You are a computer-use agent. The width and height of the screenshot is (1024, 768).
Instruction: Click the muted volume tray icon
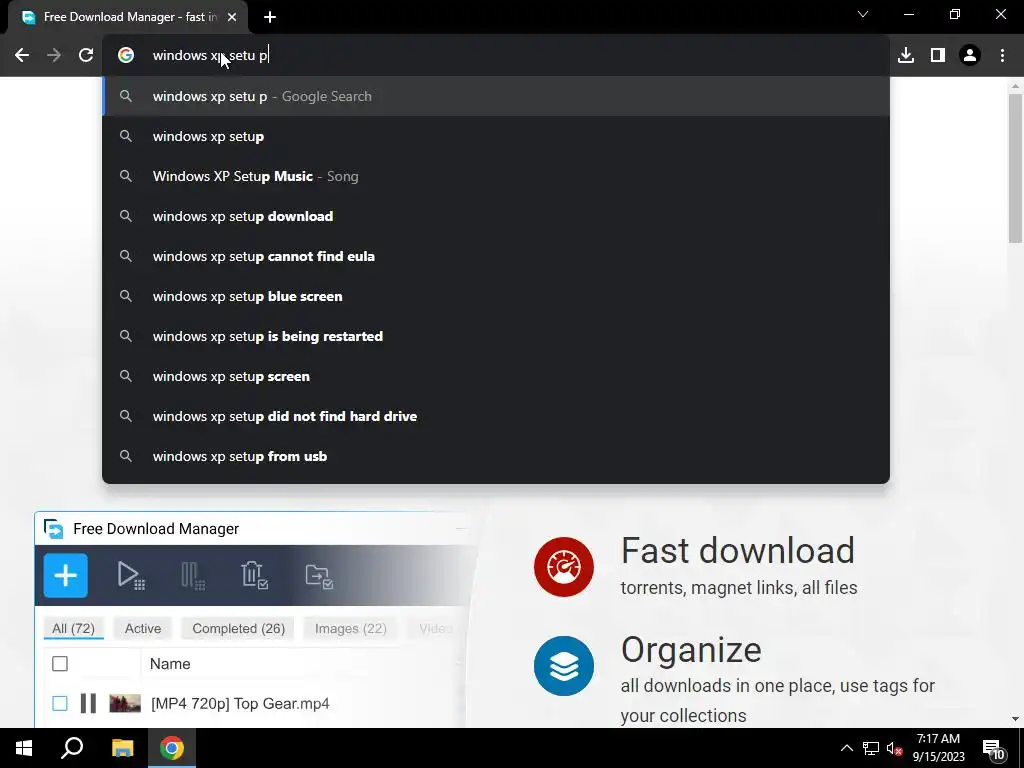coord(894,749)
